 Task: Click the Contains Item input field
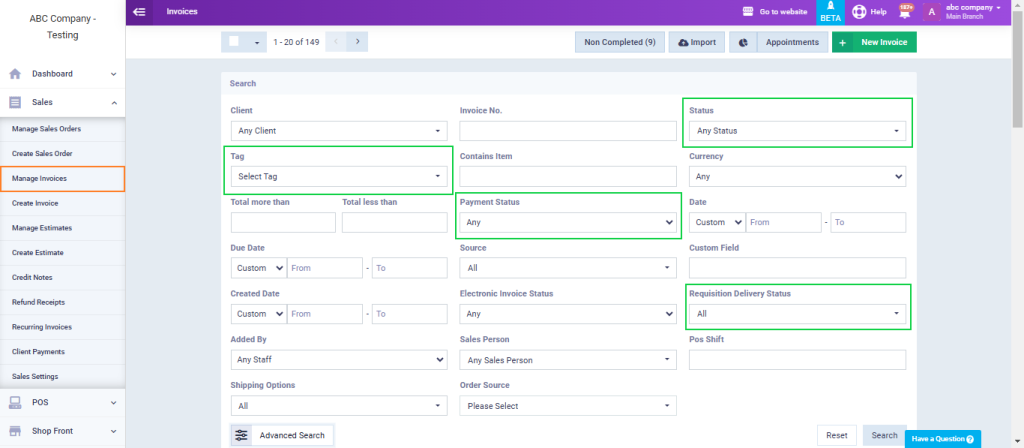click(x=568, y=176)
